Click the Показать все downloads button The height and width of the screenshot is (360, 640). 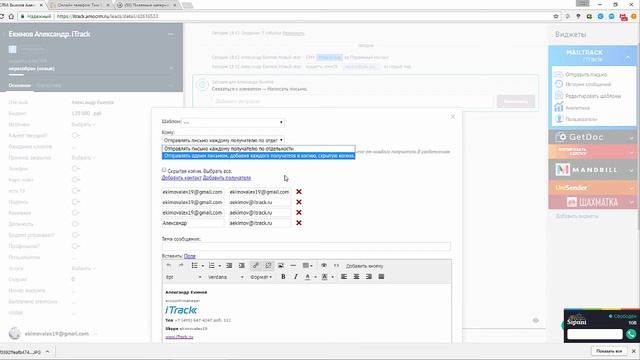click(609, 351)
